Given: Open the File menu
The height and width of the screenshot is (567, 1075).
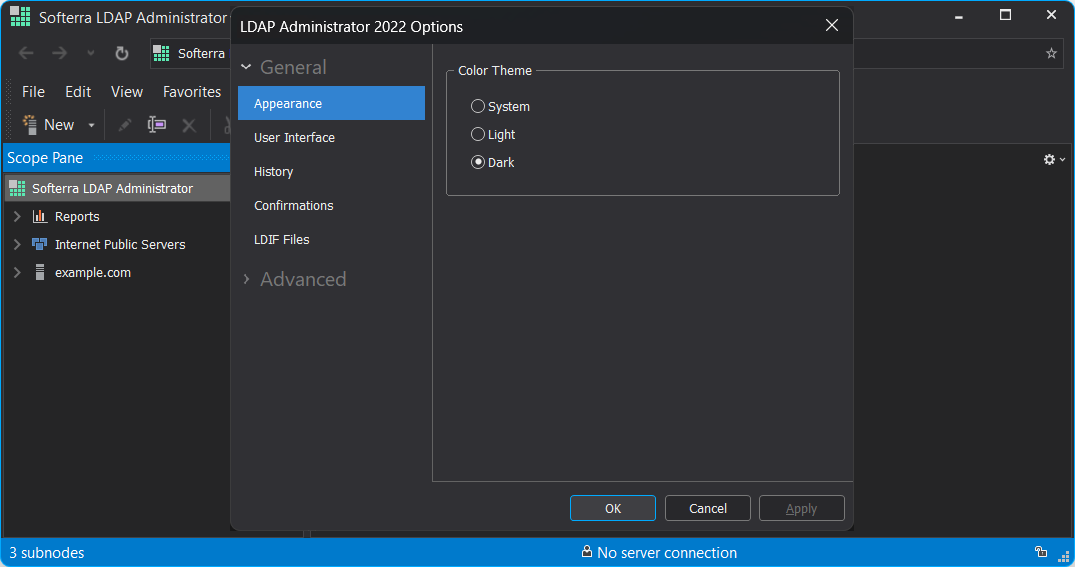Looking at the screenshot, I should pyautogui.click(x=33, y=92).
